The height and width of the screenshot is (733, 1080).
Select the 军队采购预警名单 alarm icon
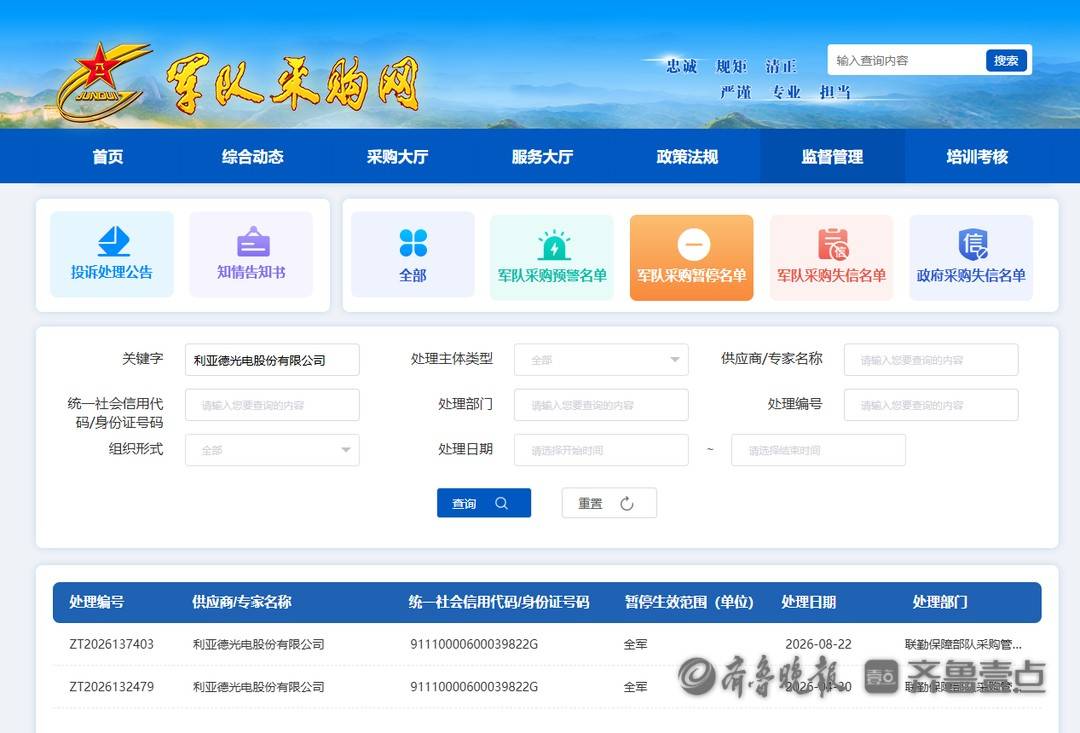[554, 245]
